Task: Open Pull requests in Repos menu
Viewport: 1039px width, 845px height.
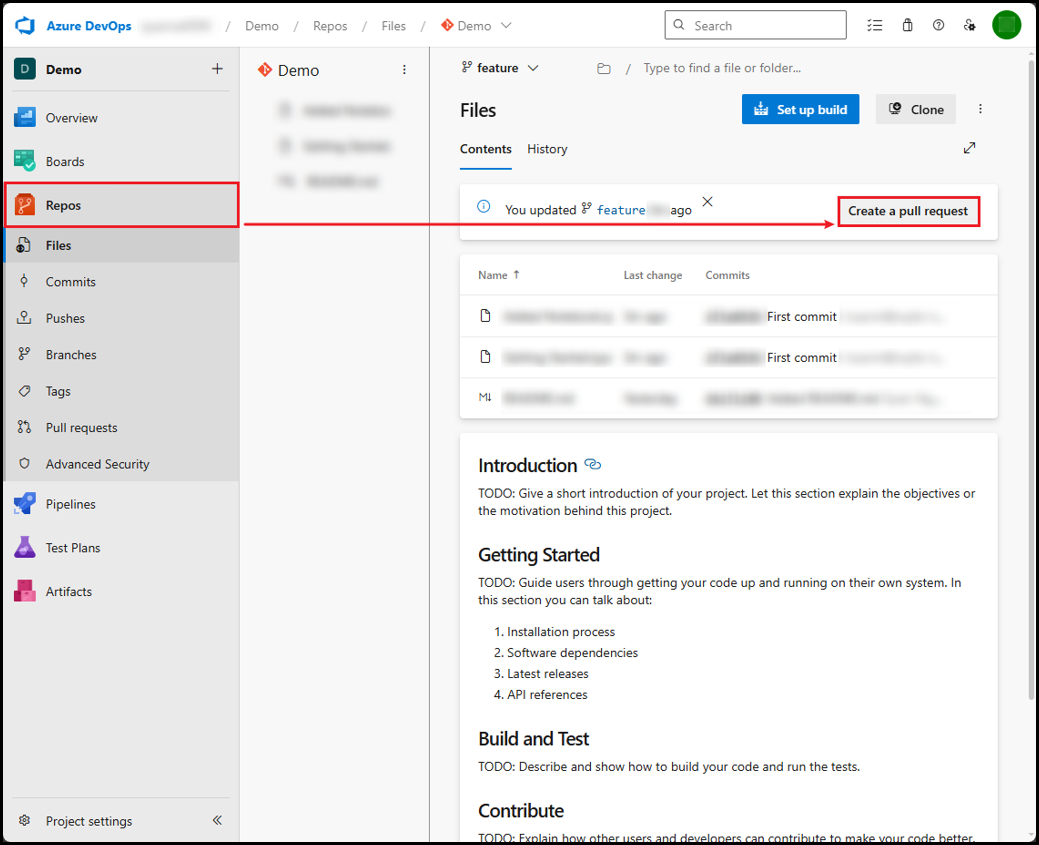Action: [x=81, y=428]
